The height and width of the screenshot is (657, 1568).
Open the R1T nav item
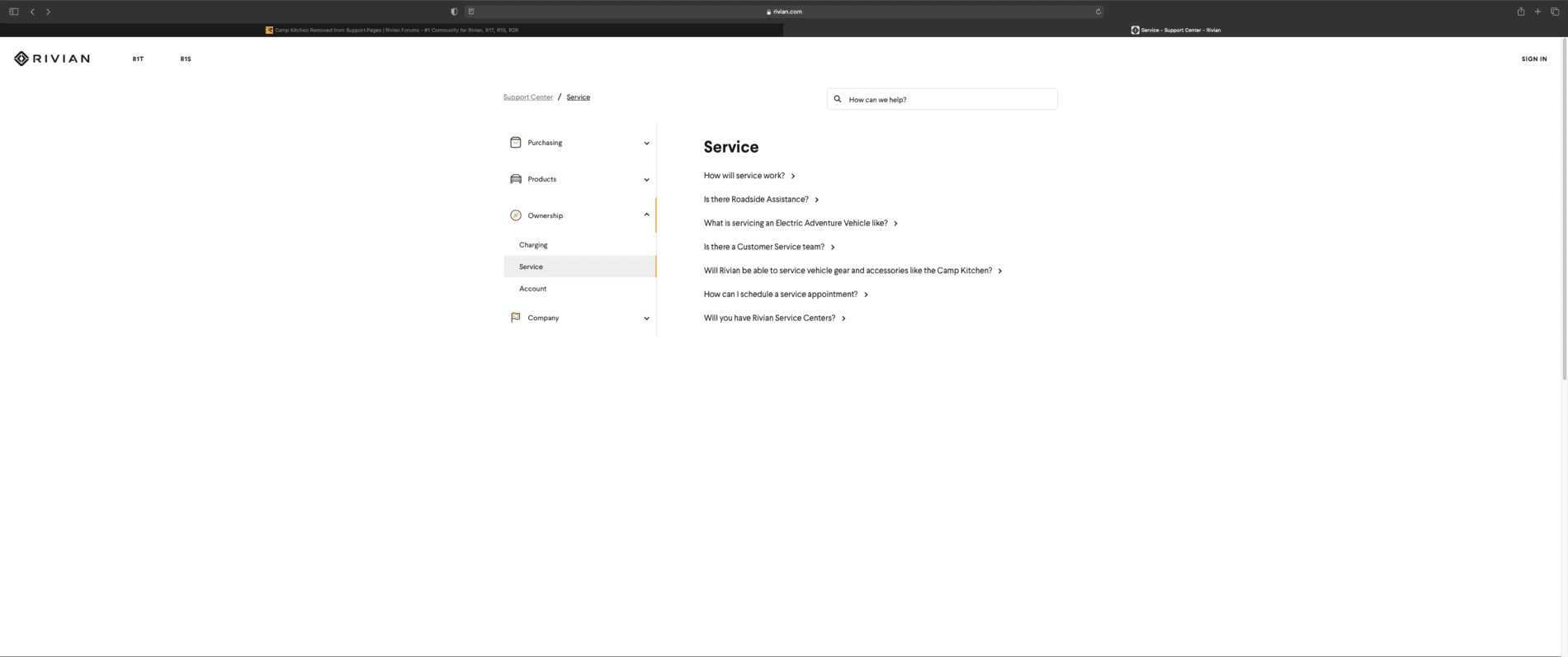coord(138,59)
